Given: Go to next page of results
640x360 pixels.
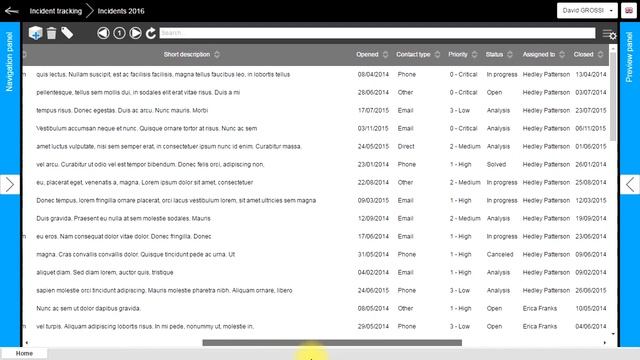Looking at the screenshot, I should [x=136, y=33].
